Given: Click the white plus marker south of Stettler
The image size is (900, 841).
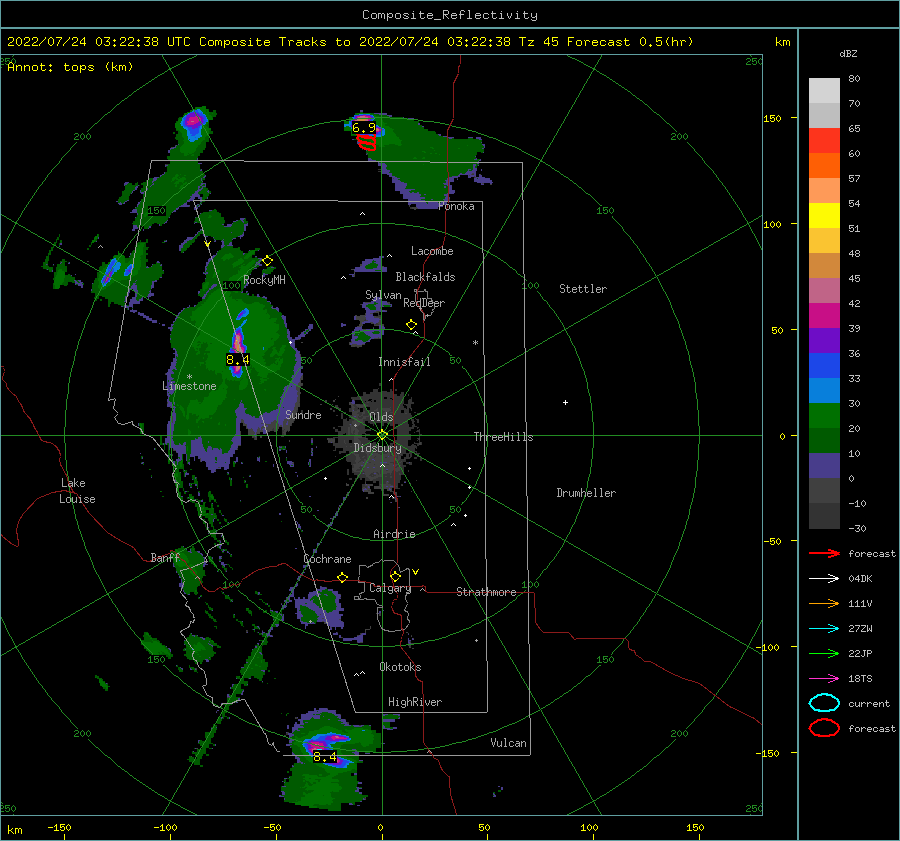Looking at the screenshot, I should coord(565,402).
